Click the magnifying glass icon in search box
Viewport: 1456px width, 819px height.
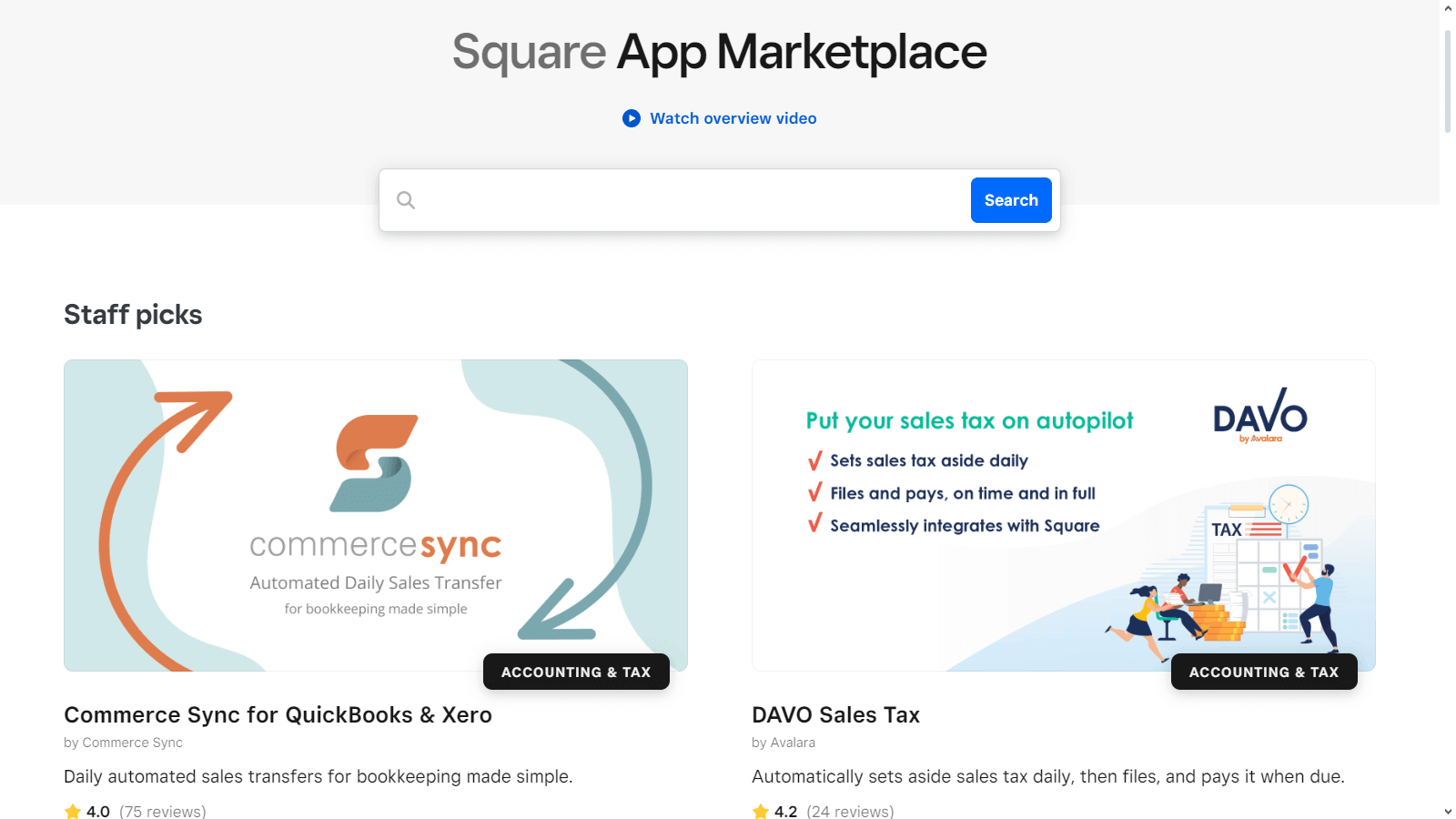[x=406, y=200]
